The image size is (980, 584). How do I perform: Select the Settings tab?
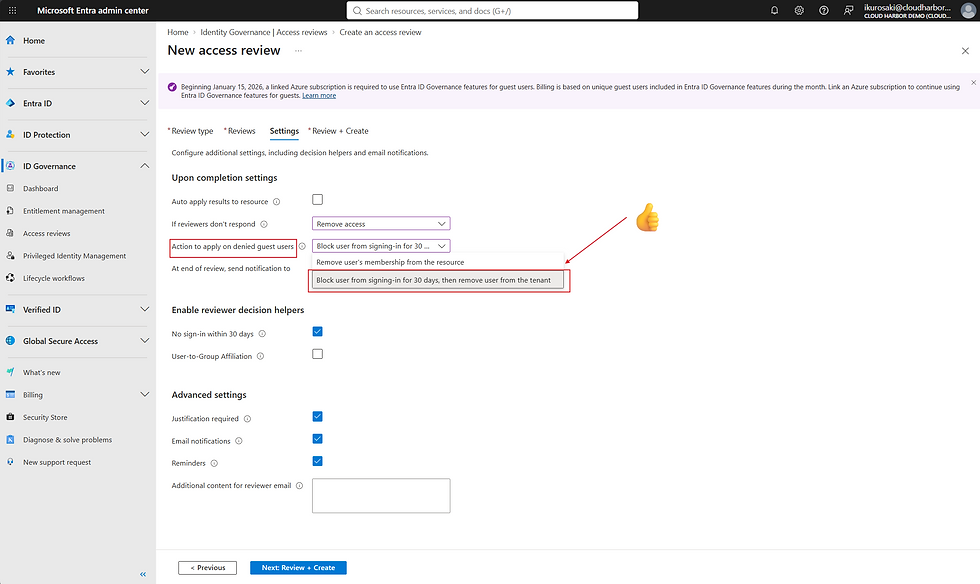coord(284,131)
